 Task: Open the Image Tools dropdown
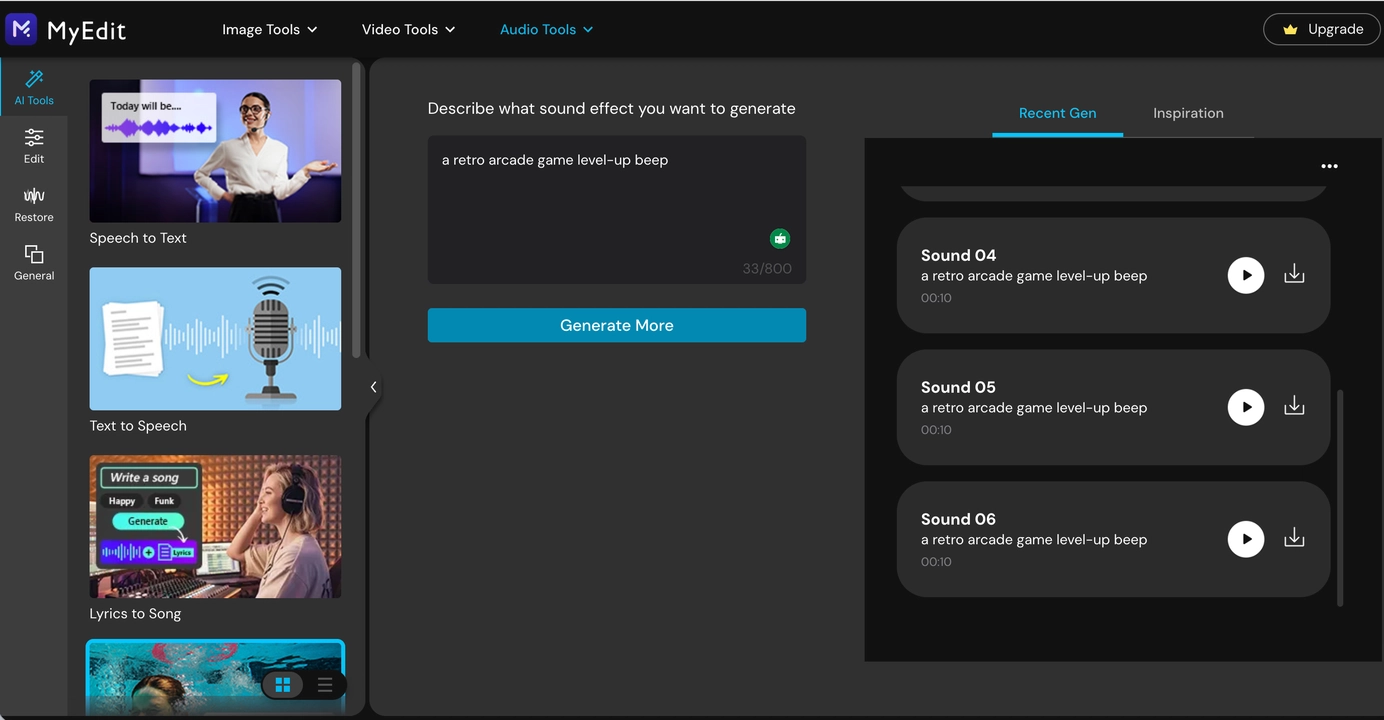[x=269, y=29]
